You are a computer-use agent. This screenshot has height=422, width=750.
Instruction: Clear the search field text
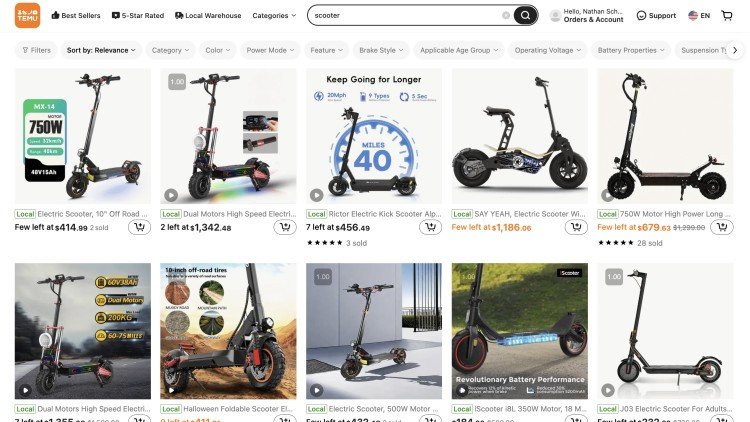pyautogui.click(x=506, y=15)
